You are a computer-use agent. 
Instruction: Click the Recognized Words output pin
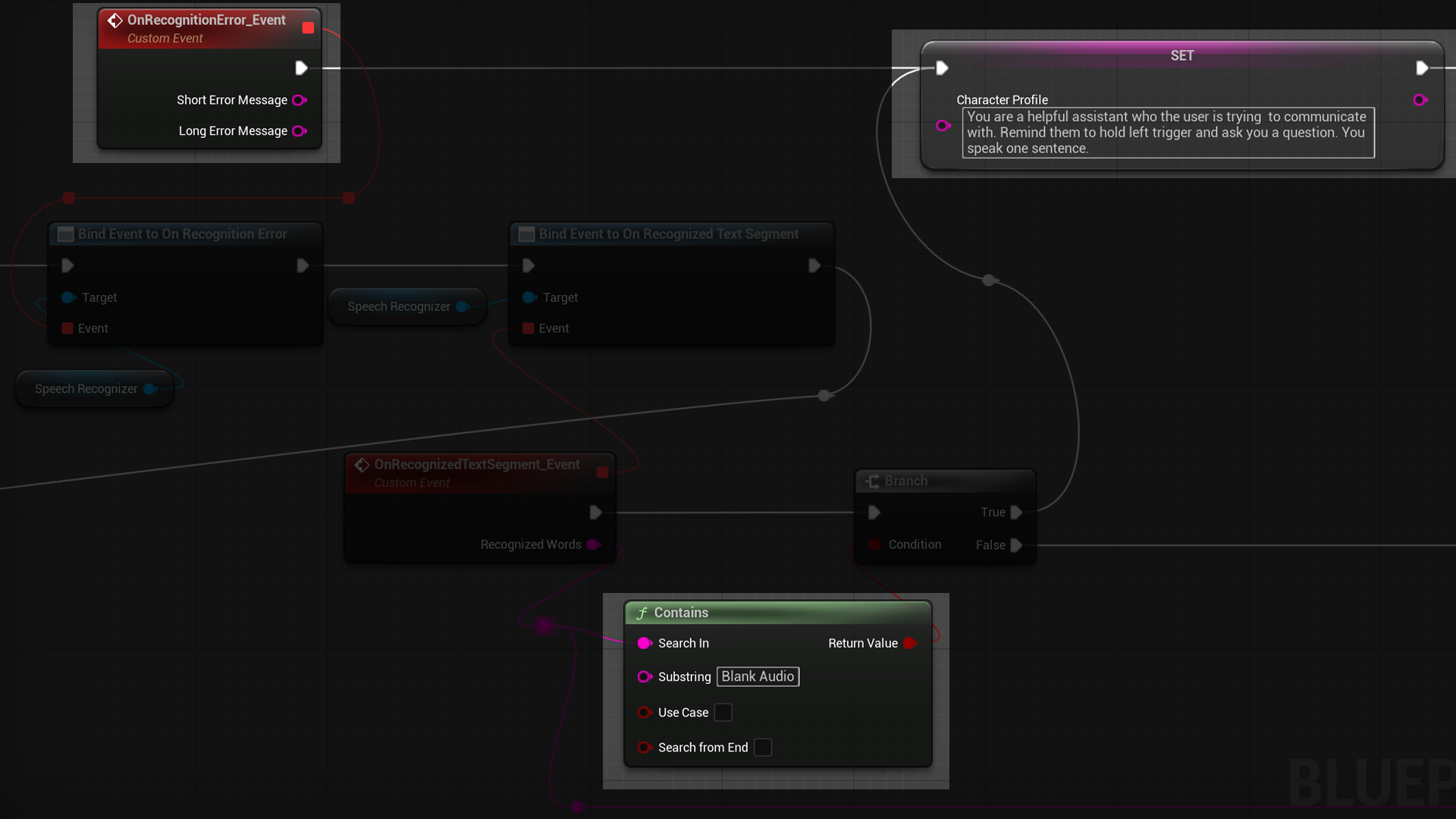coord(593,544)
